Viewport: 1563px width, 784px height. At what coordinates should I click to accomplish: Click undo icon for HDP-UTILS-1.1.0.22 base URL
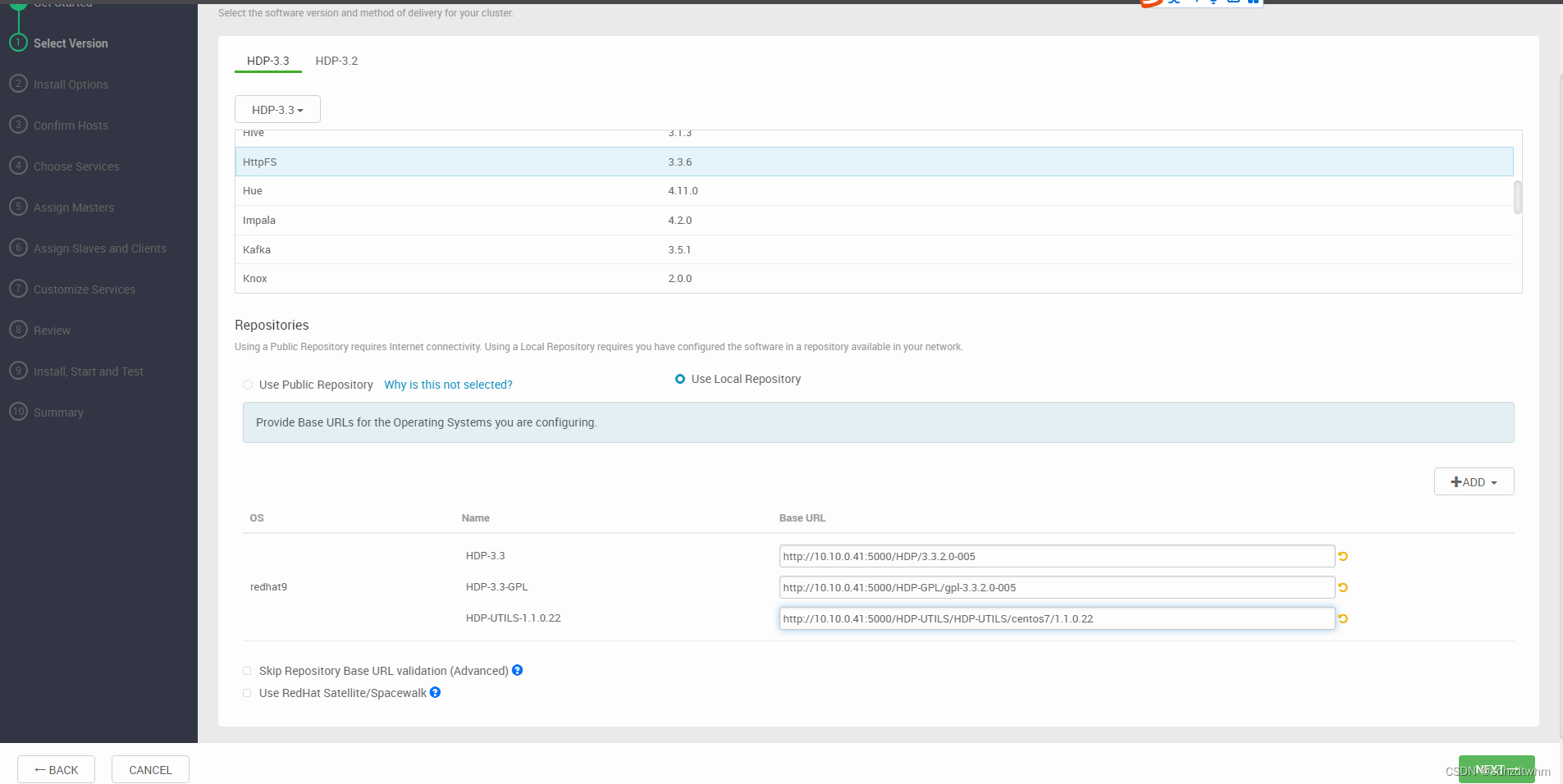(1343, 618)
